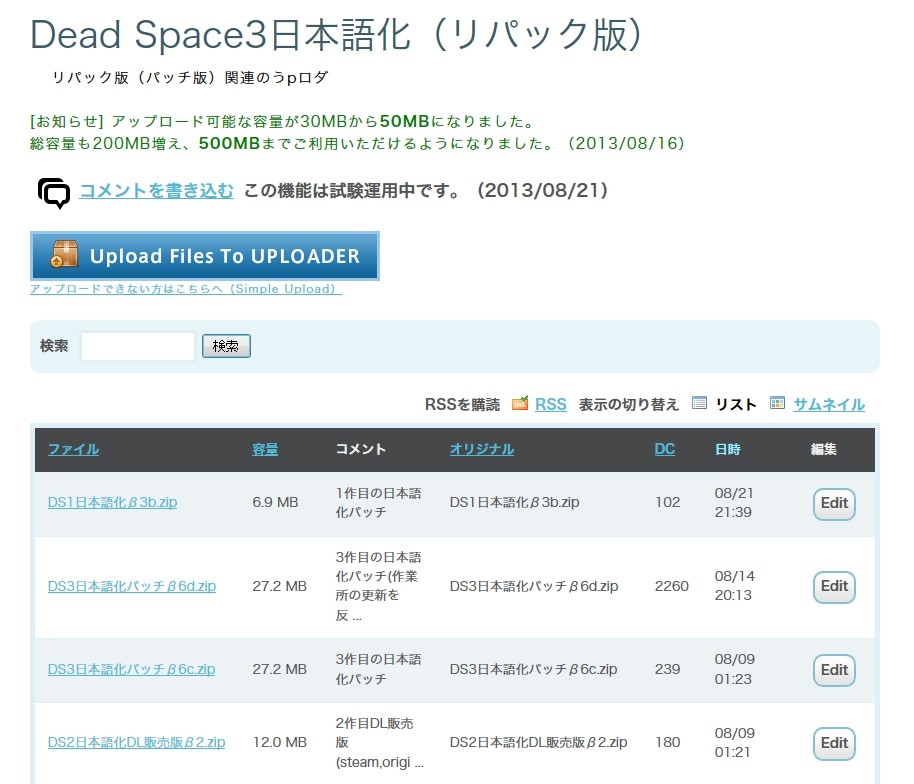Sort the table by ファイル column
The width and height of the screenshot is (914, 784).
pos(73,449)
